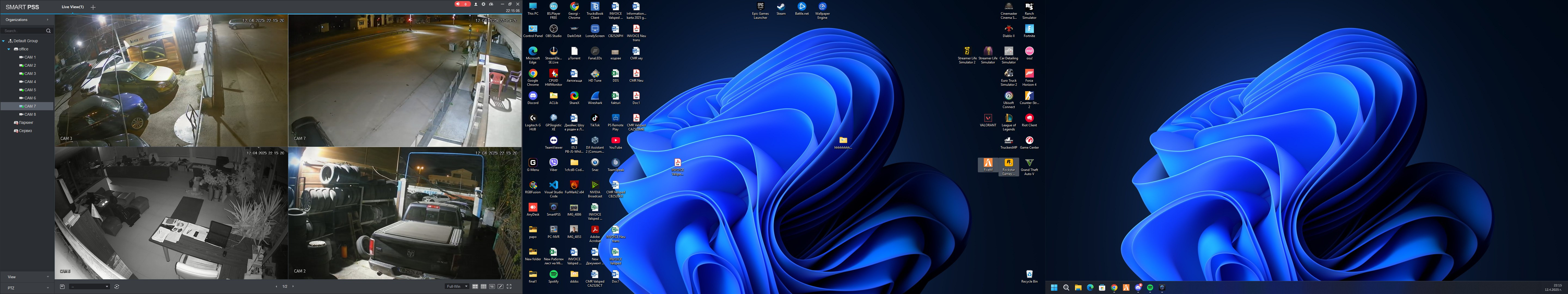
Task: Add a new tab with the plus icon
Action: [93, 7]
